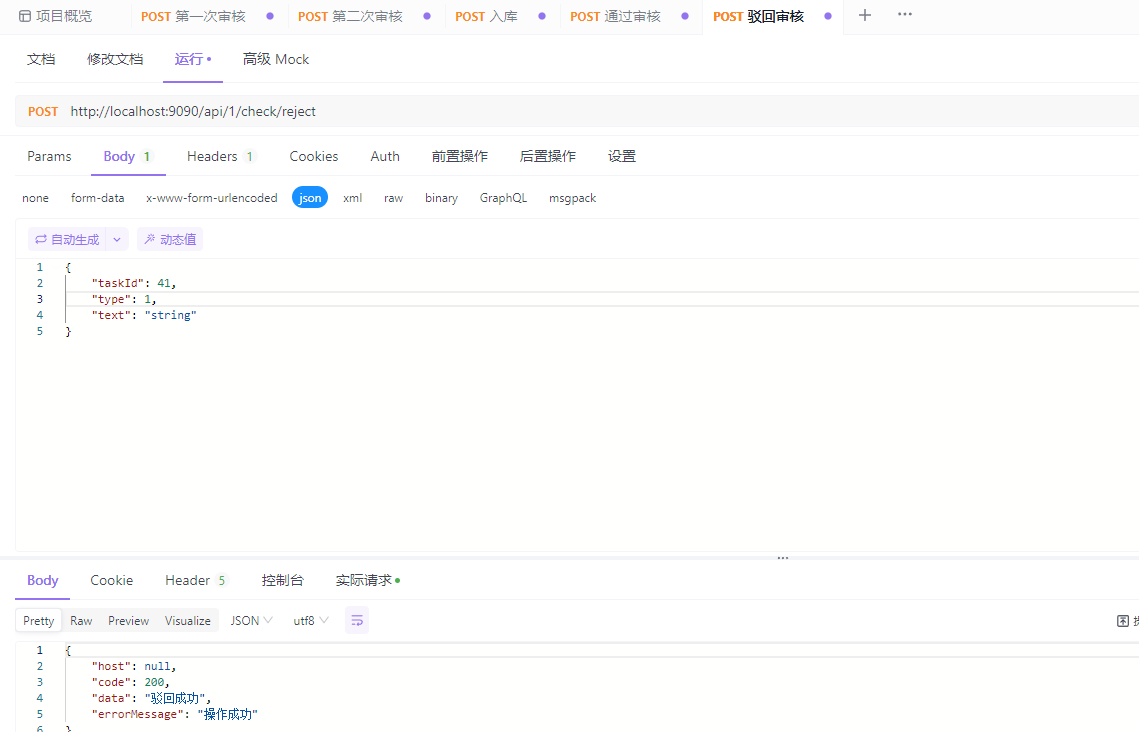
Task: Click the refresh icon inside the 自动生成 button
Action: click(40, 239)
